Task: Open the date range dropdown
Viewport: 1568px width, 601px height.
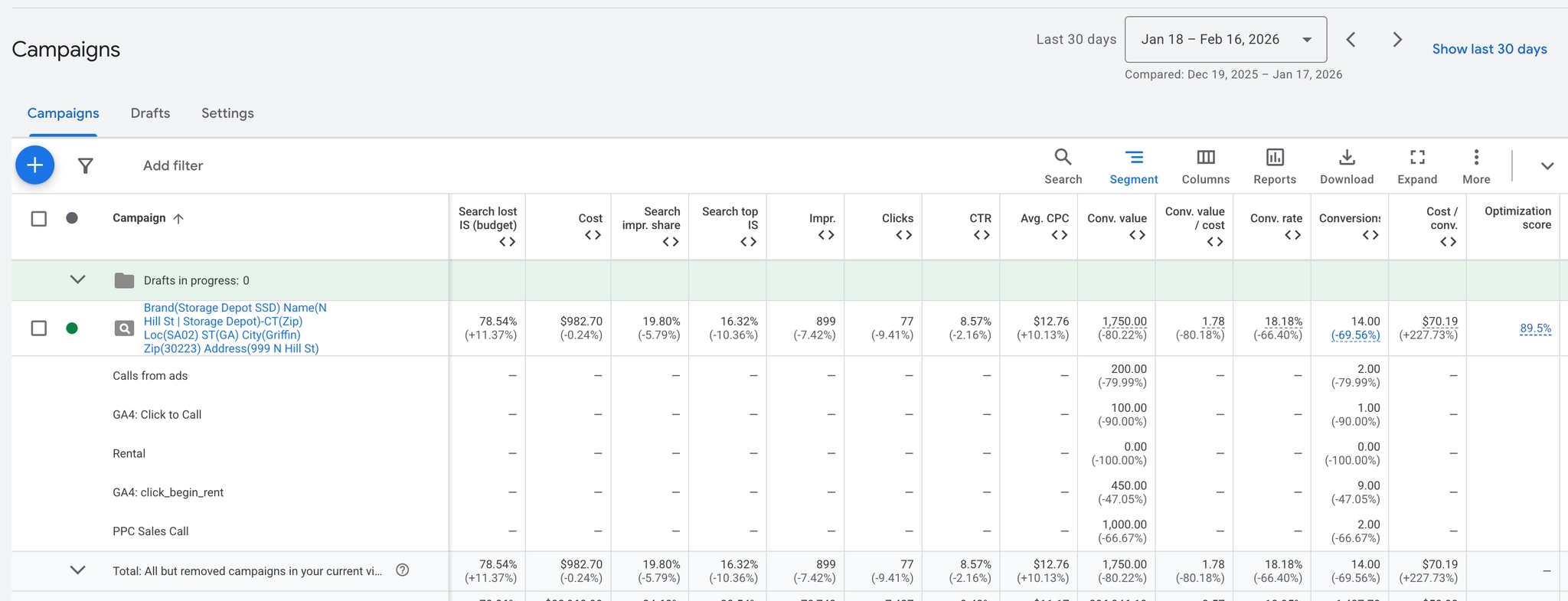Action: [1225, 40]
